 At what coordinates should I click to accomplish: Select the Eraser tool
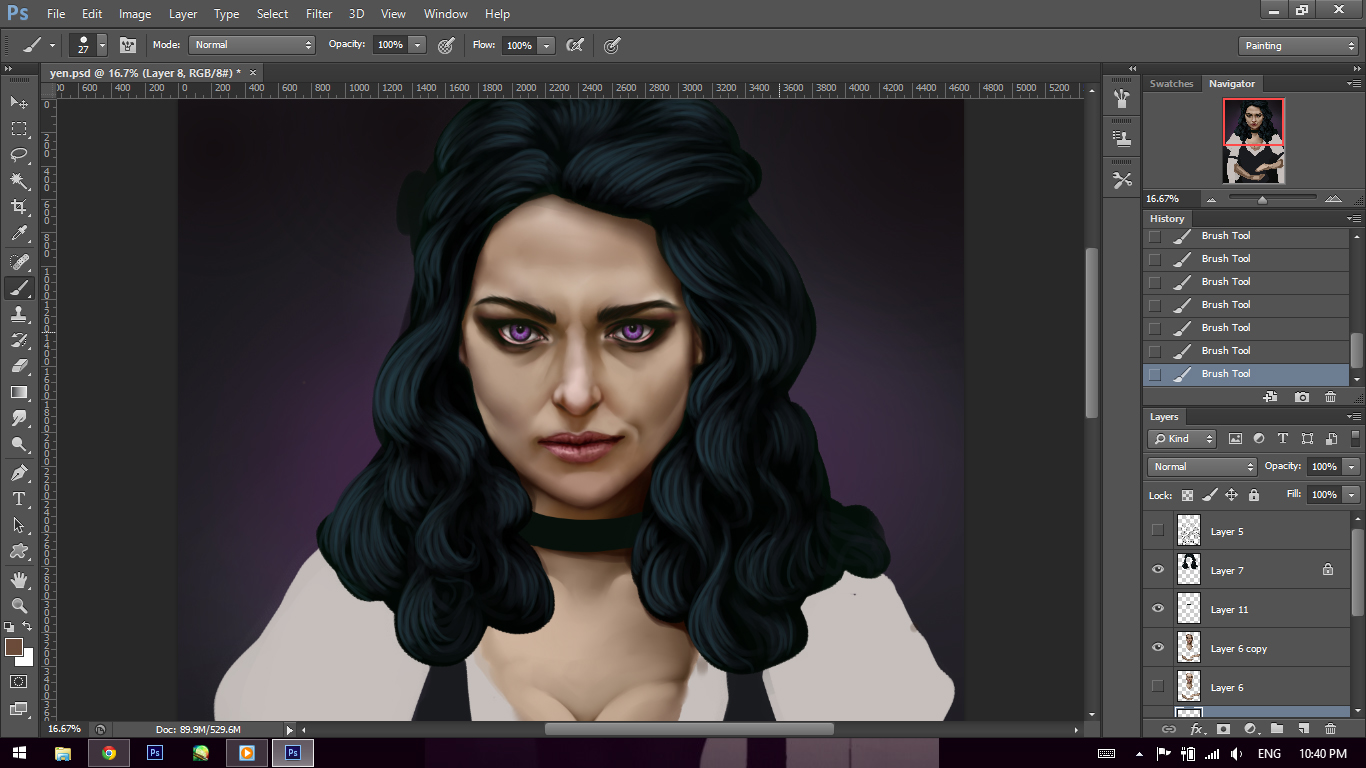point(19,366)
